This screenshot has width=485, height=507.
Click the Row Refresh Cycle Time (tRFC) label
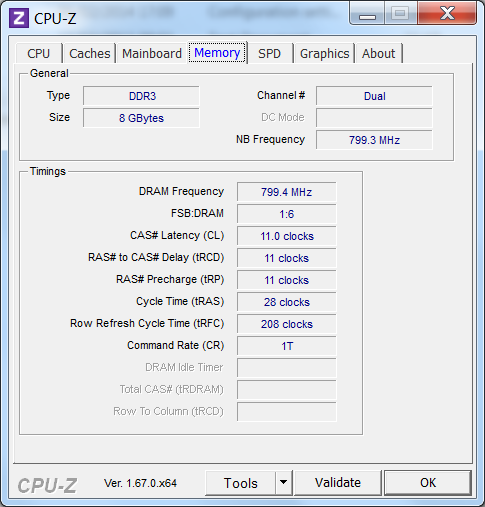point(147,323)
